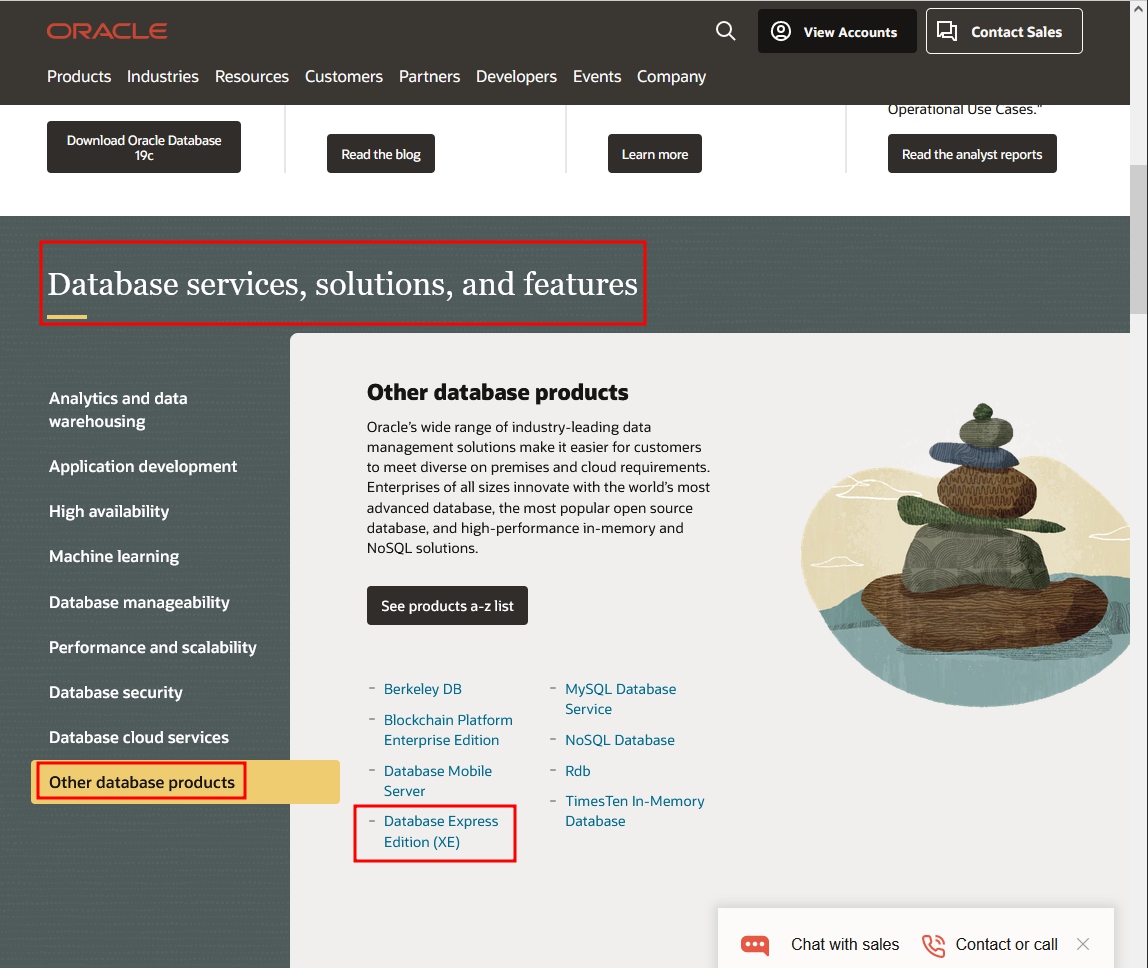
Task: Select the Application development tab
Action: (143, 466)
